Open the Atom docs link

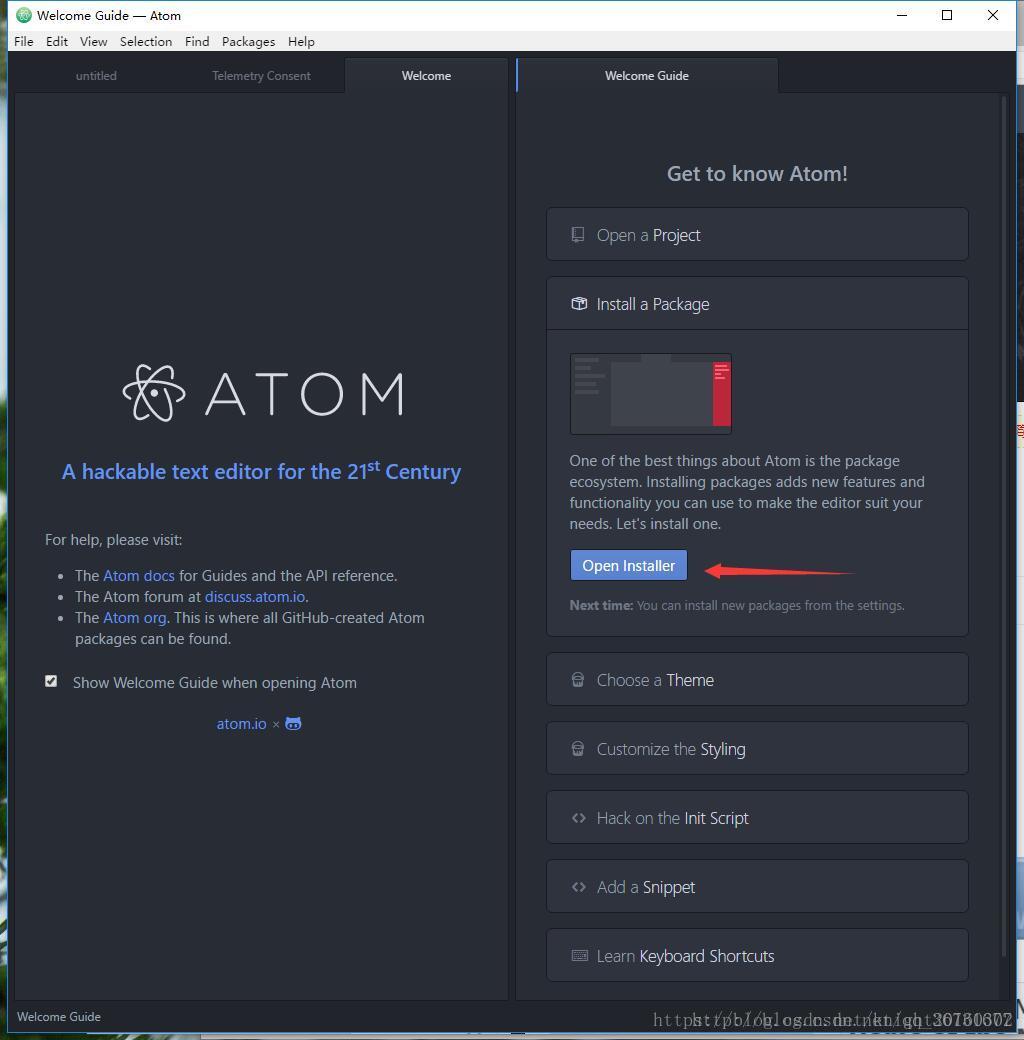click(139, 576)
